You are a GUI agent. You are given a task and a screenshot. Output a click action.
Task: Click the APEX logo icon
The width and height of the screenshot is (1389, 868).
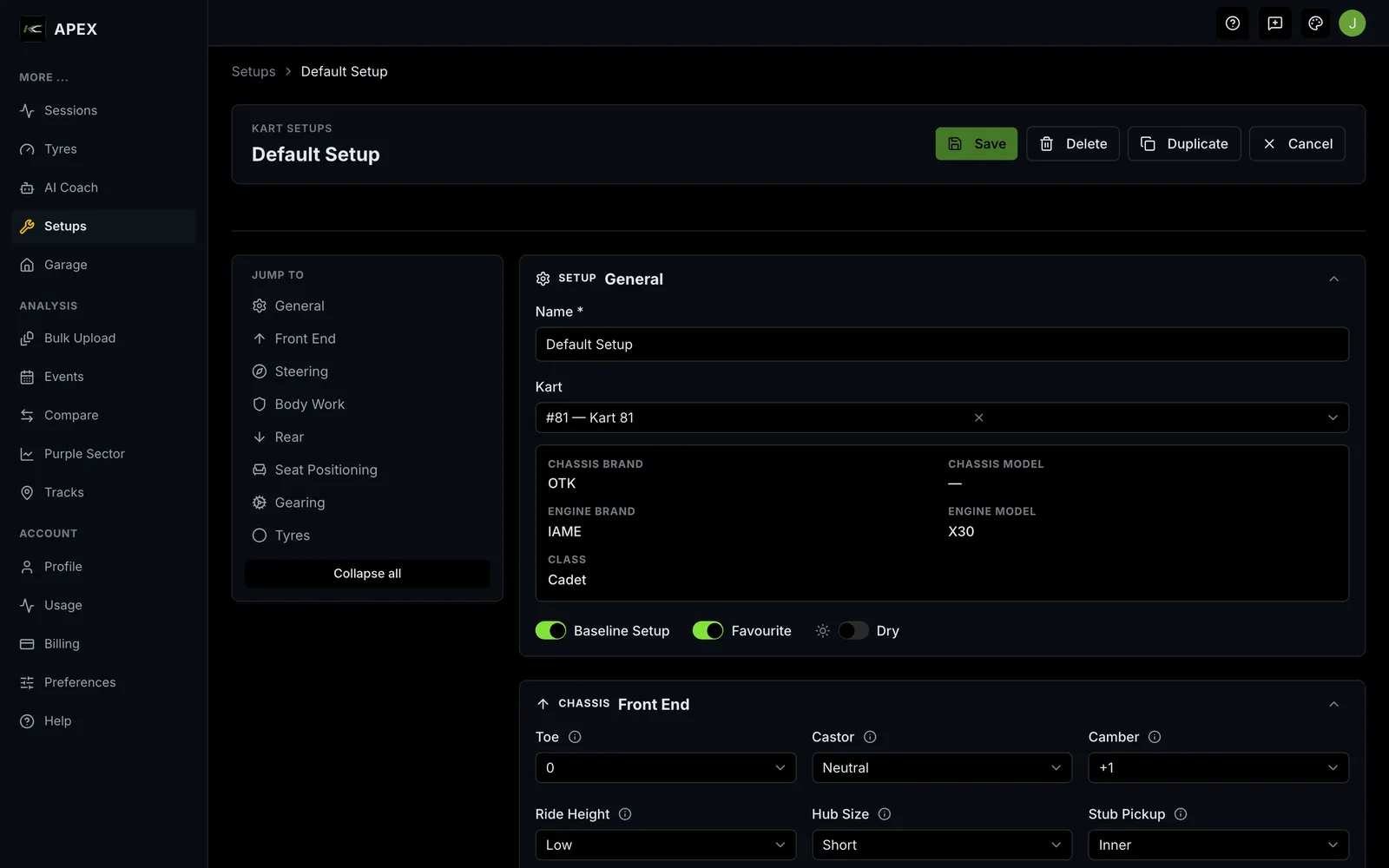point(32,29)
